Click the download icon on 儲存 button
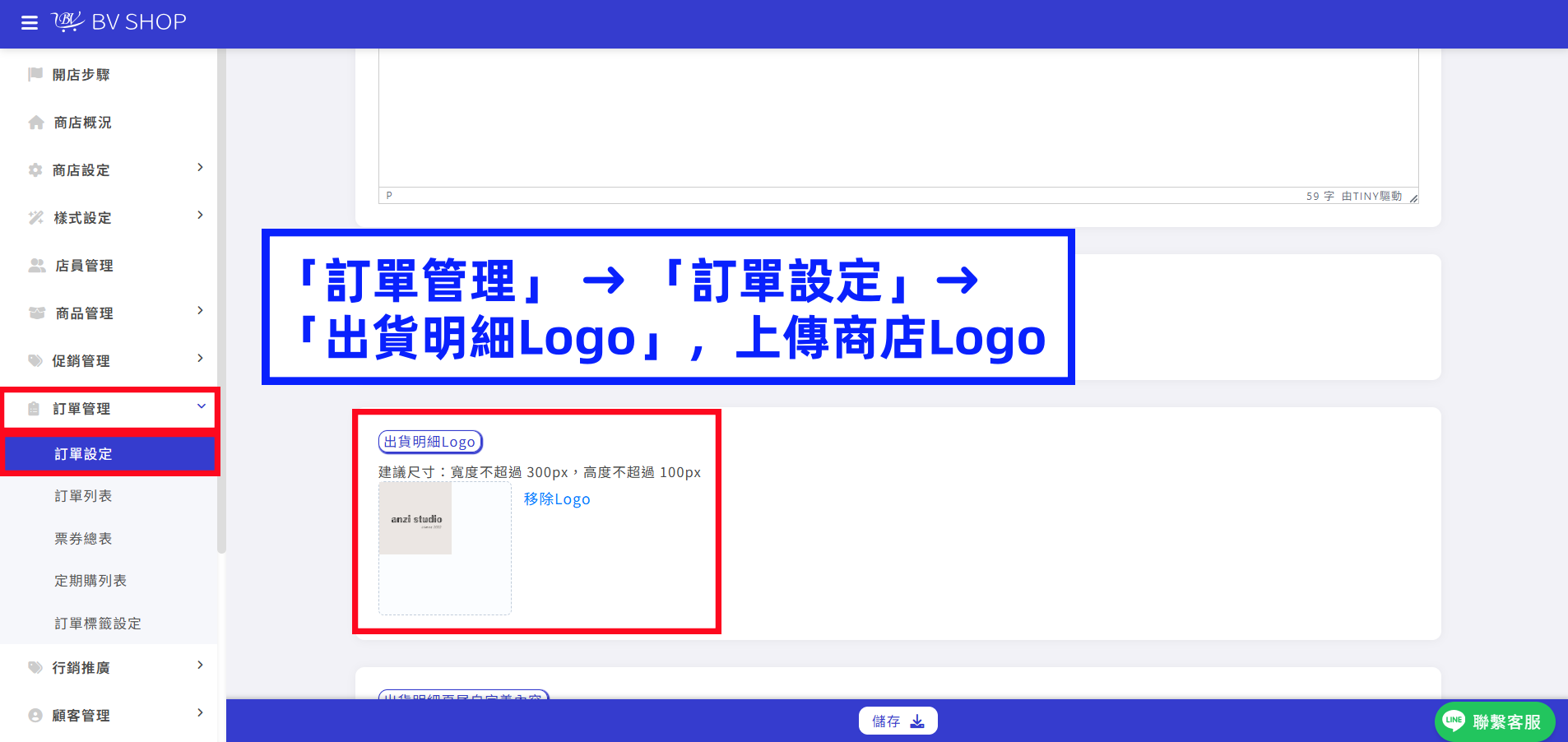This screenshot has height=742, width=1568. 917,721
